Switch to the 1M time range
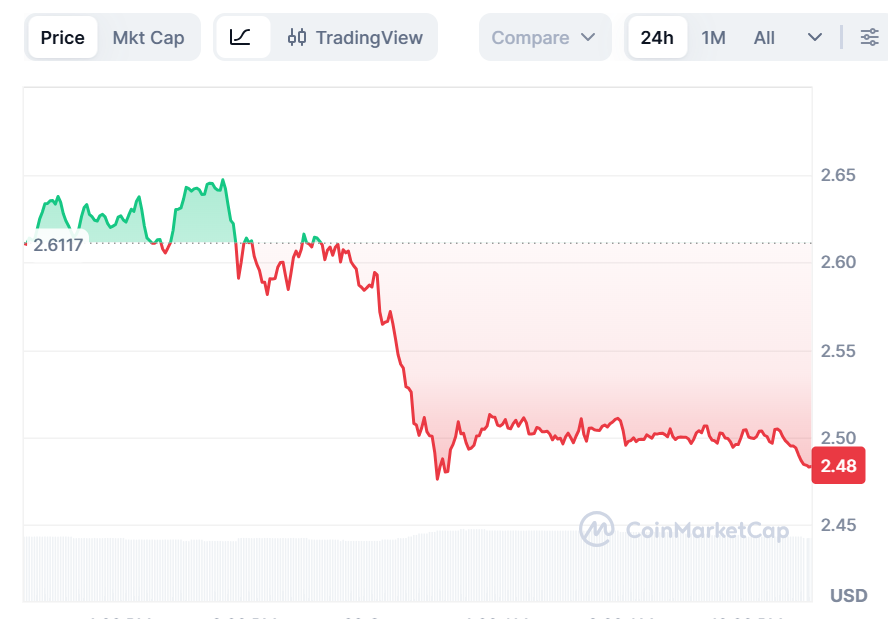The image size is (888, 619). click(x=713, y=38)
